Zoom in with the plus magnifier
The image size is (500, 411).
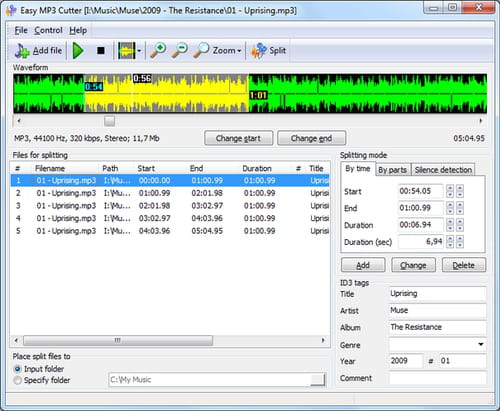158,51
